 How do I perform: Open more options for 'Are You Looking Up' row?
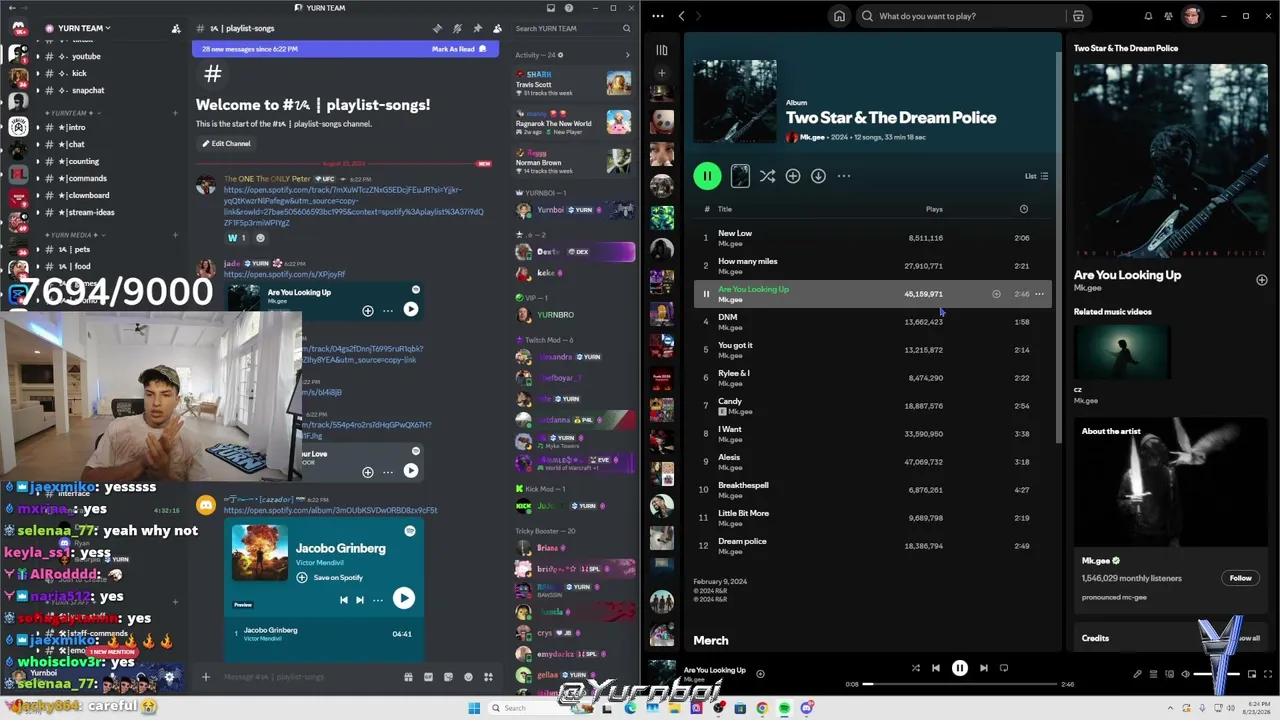click(1039, 294)
